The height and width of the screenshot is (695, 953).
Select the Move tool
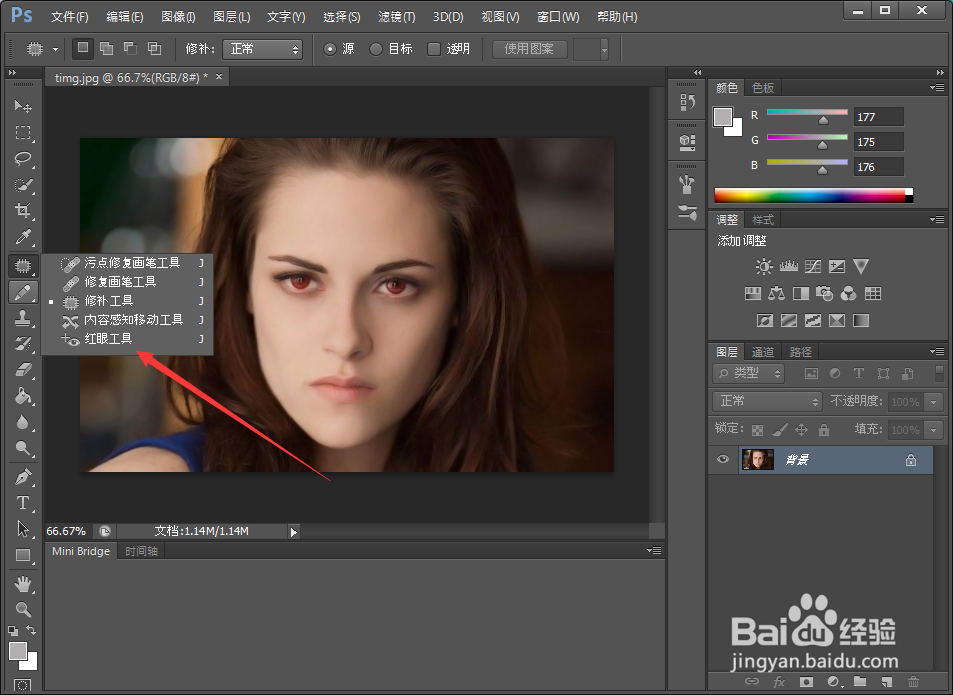(x=23, y=106)
